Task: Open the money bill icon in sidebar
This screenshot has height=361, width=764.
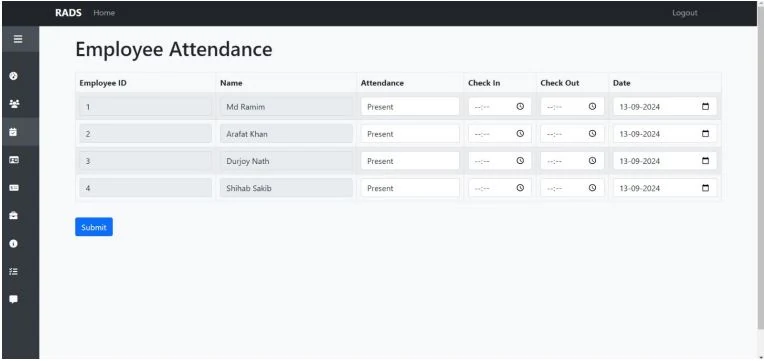Action: pyautogui.click(x=14, y=187)
